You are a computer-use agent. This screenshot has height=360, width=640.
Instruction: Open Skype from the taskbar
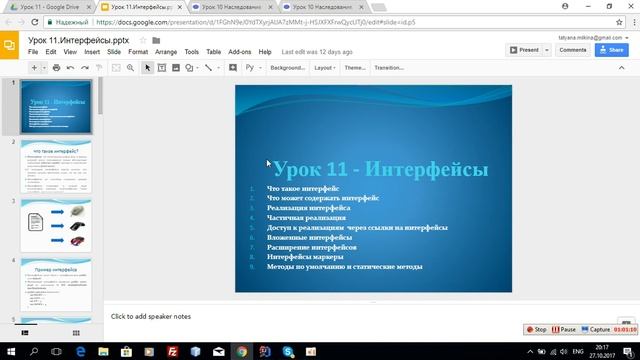click(288, 351)
